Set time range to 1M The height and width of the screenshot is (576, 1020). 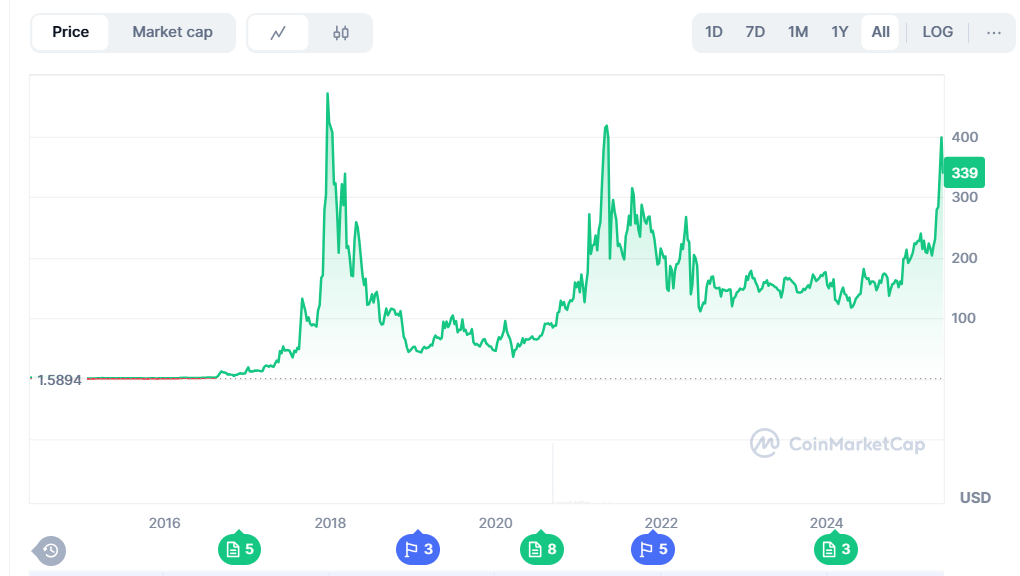[x=798, y=32]
